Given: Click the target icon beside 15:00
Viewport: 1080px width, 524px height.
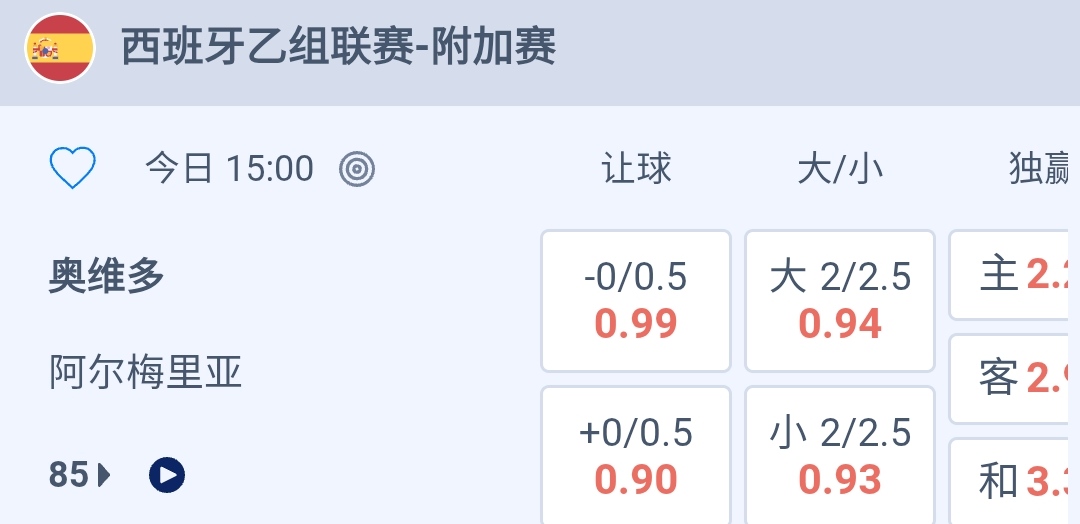Looking at the screenshot, I should coord(357,169).
